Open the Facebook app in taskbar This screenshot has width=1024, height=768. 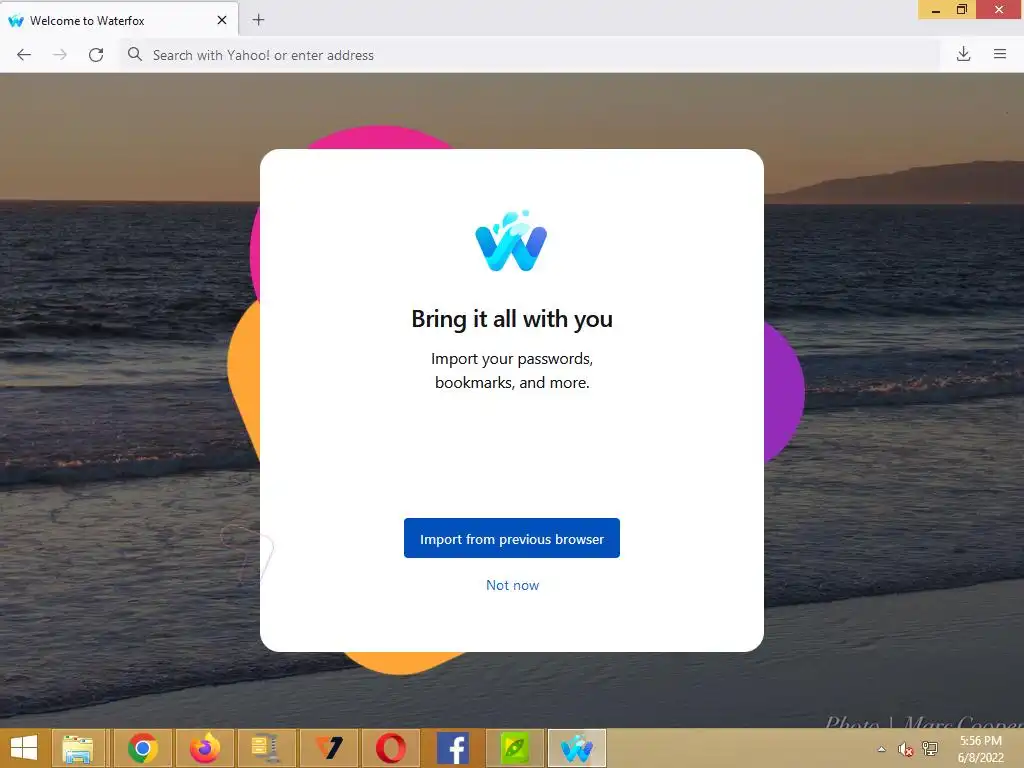pyautogui.click(x=453, y=748)
